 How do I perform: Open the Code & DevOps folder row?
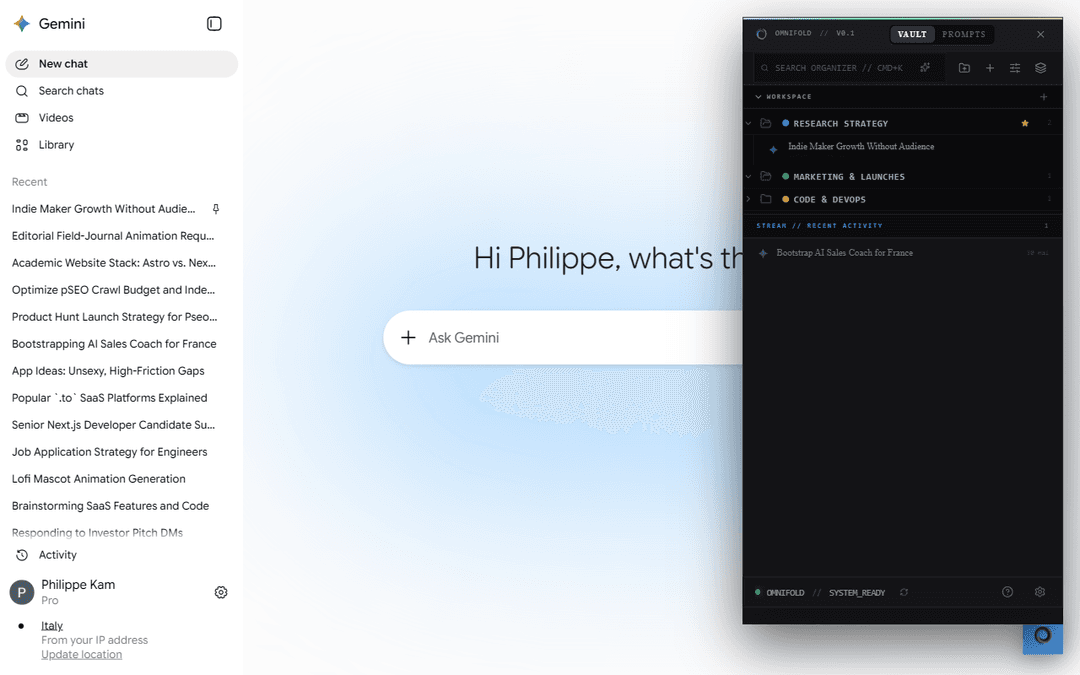pyautogui.click(x=902, y=199)
